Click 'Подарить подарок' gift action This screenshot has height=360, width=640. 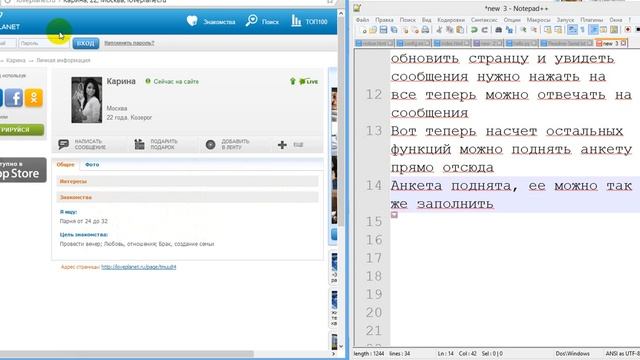[156, 144]
